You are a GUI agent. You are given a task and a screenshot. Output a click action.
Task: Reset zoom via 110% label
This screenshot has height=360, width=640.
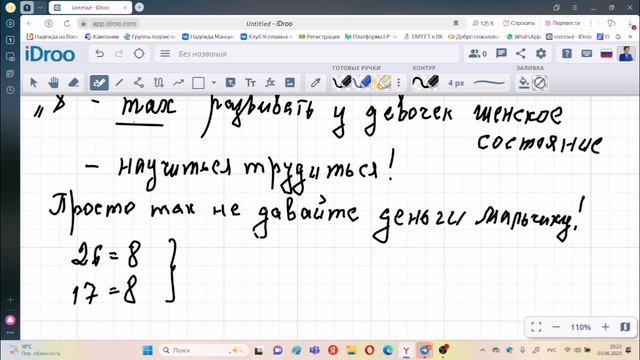pyautogui.click(x=580, y=327)
